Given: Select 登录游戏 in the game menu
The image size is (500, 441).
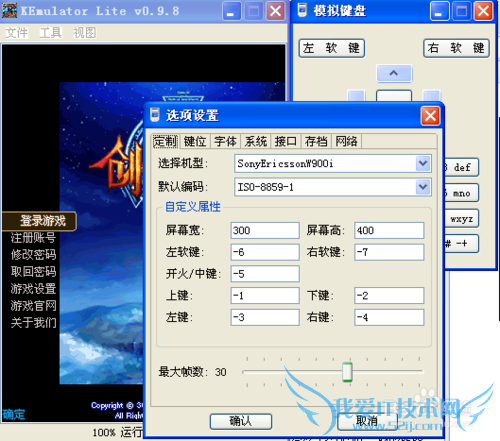Looking at the screenshot, I should click(x=39, y=221).
